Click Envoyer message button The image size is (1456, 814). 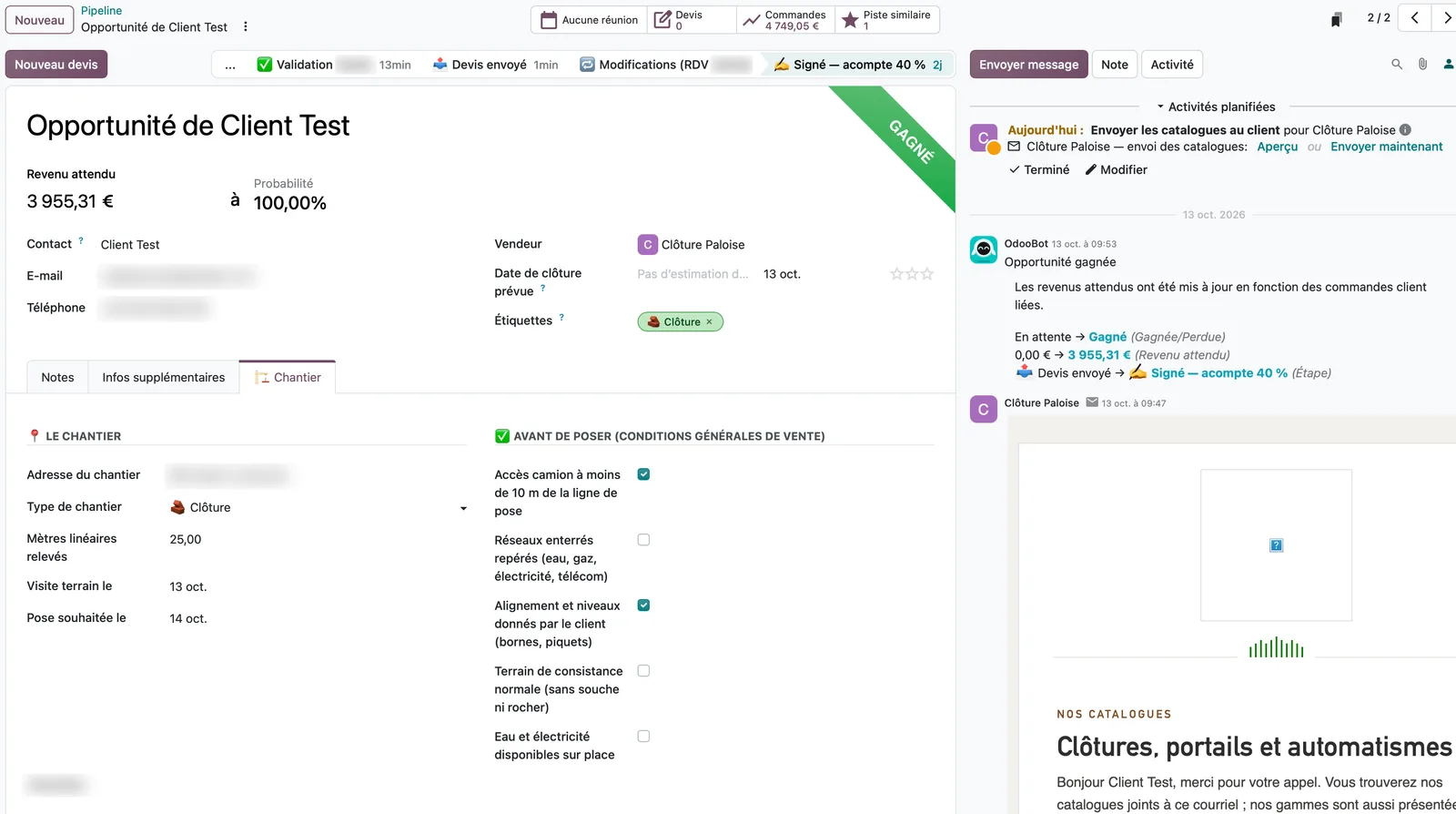1028,65
